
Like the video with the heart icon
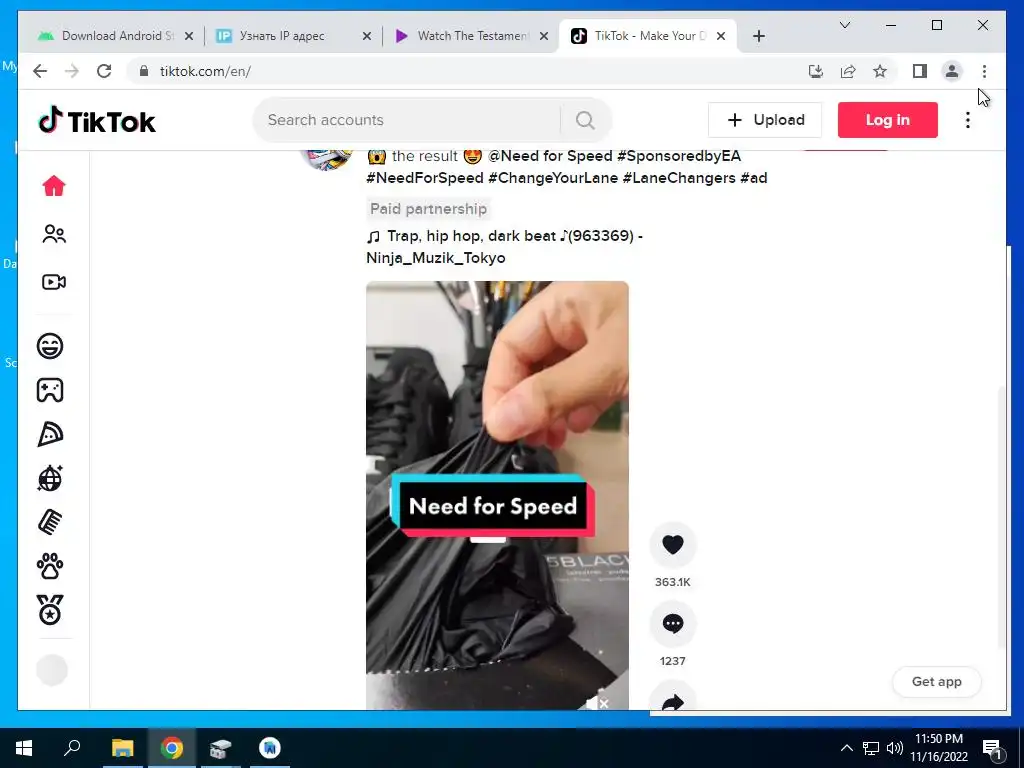click(673, 544)
